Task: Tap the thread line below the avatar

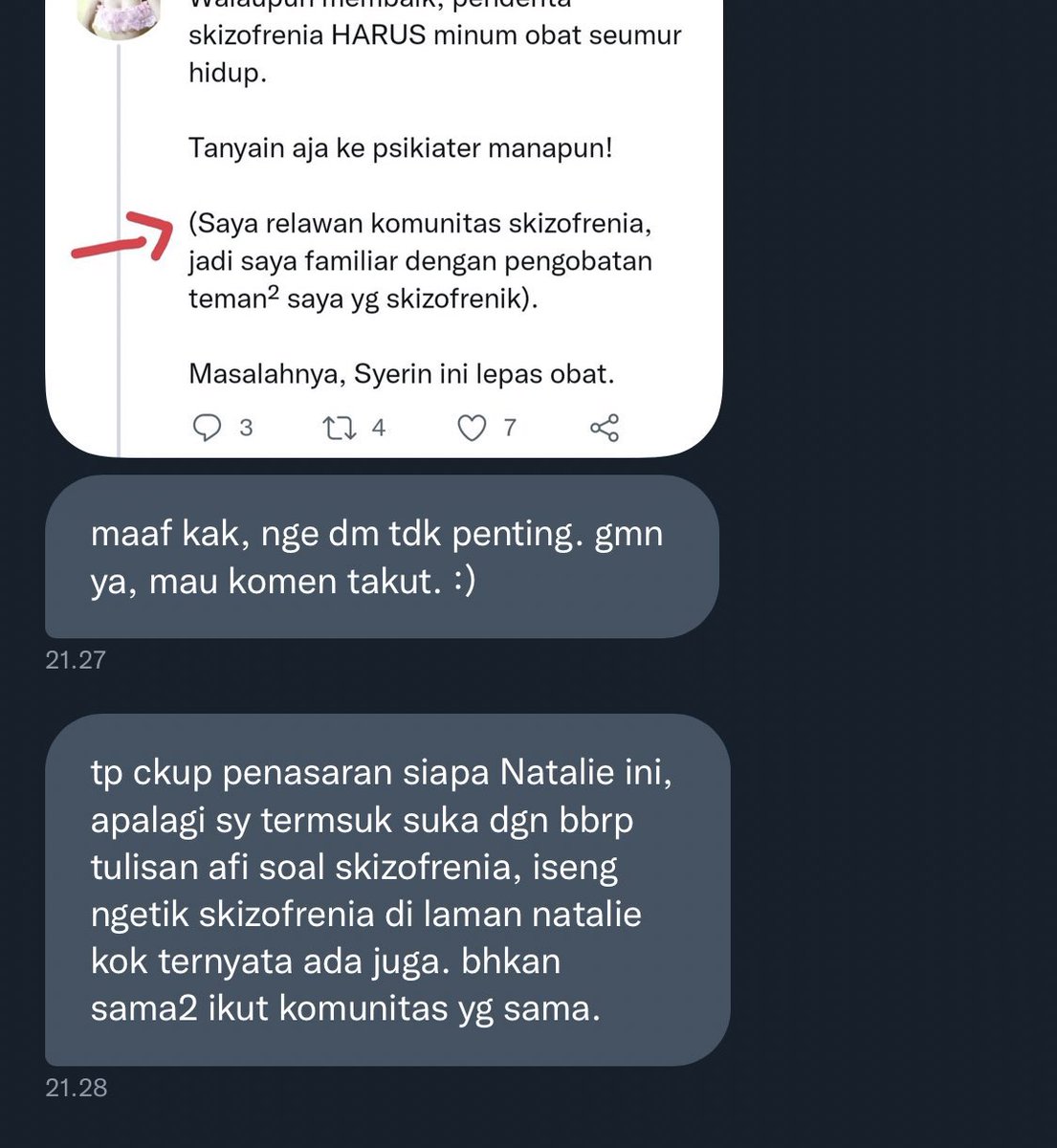Action: tap(119, 249)
